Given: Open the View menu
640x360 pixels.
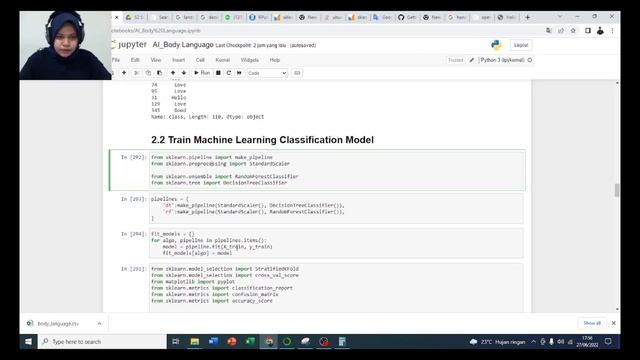Looking at the screenshot, I should click(156, 60).
